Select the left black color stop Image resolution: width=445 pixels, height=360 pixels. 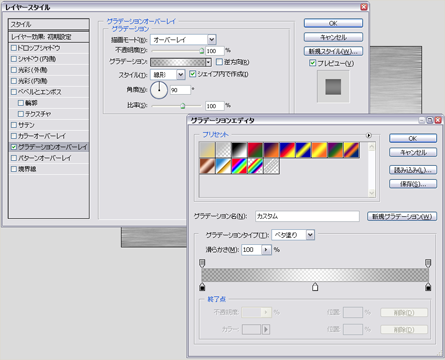pos(202,287)
